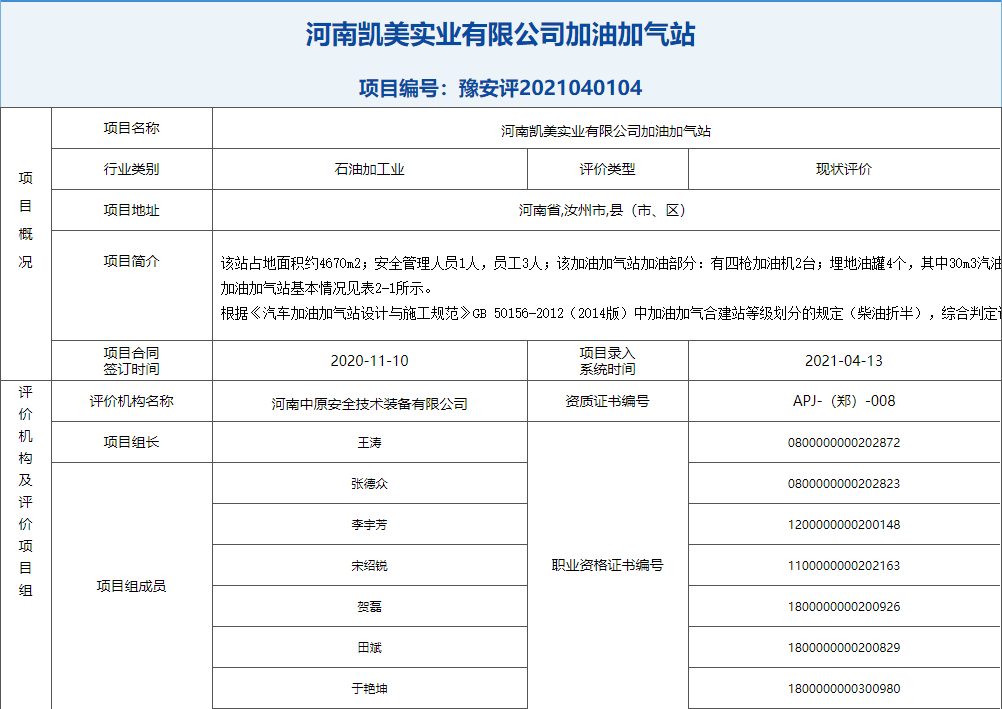
Task: Click the 项目组长 label
Action: 132,442
